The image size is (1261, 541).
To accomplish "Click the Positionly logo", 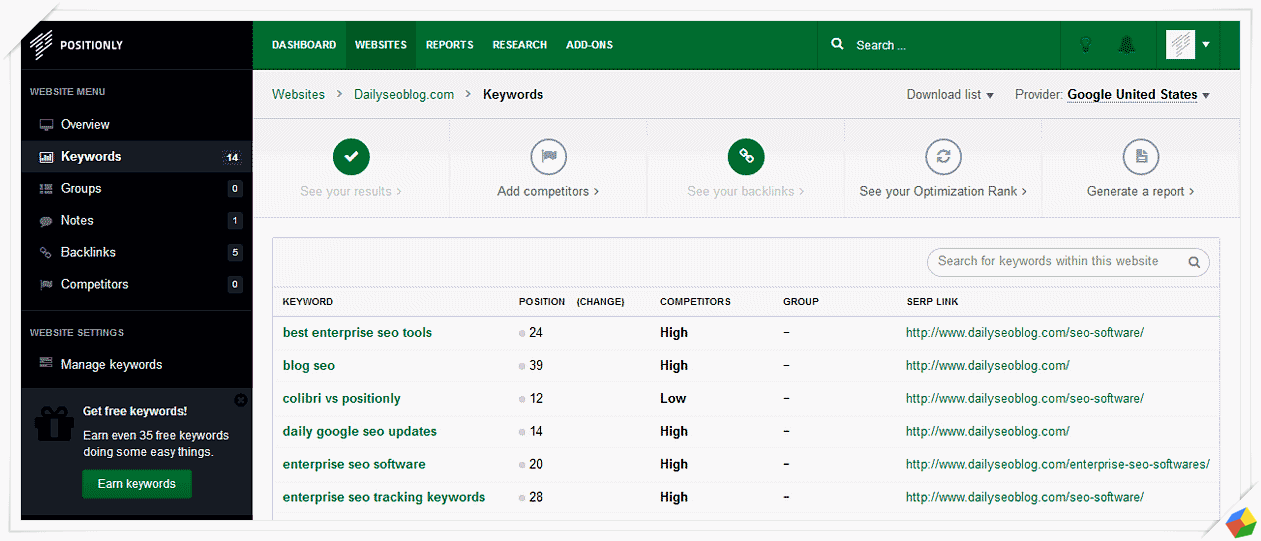I will pyautogui.click(x=76, y=45).
